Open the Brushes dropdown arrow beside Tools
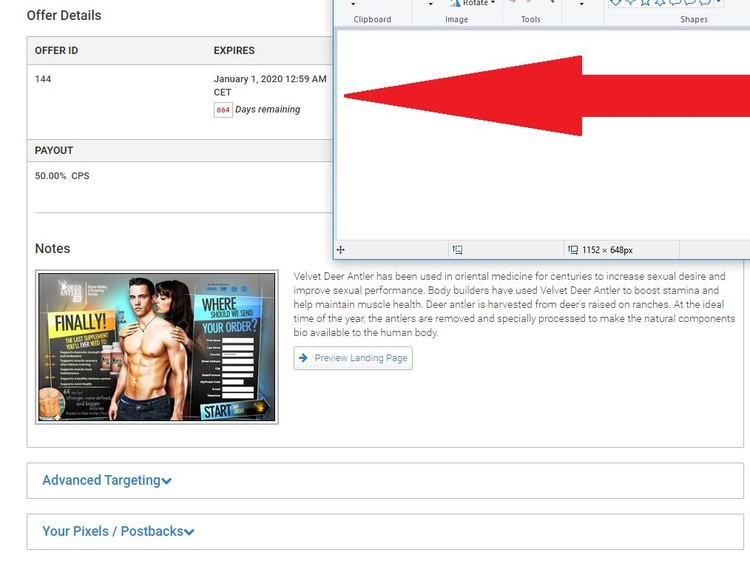750x561 pixels. point(581,4)
